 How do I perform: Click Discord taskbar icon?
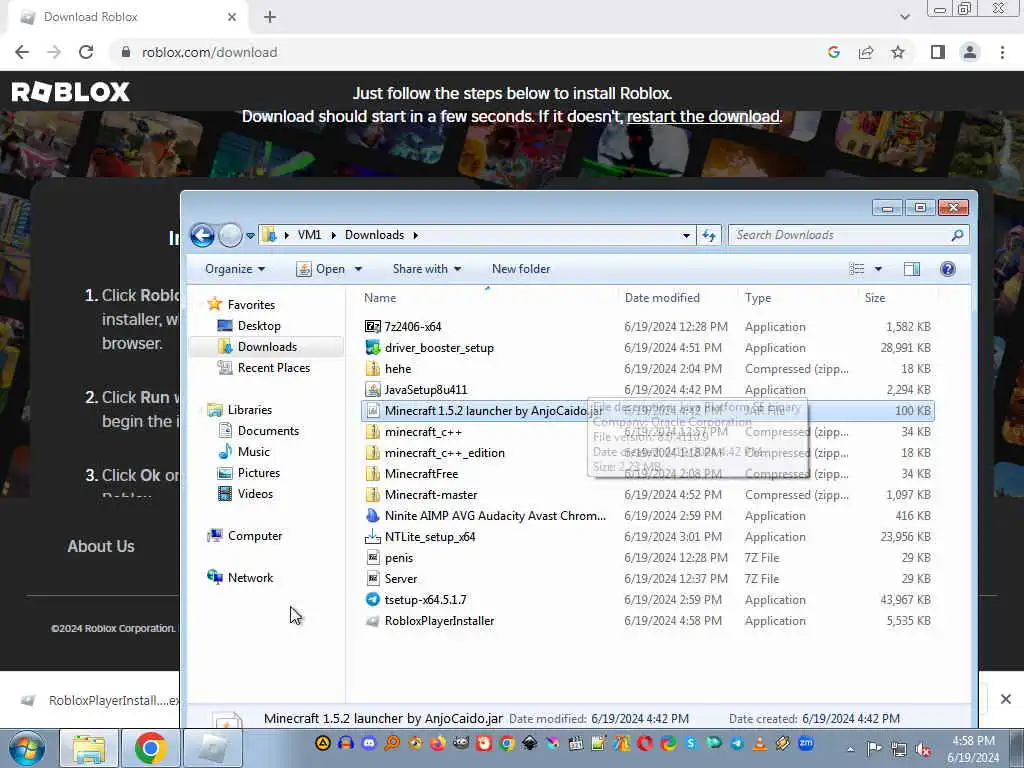point(369,743)
